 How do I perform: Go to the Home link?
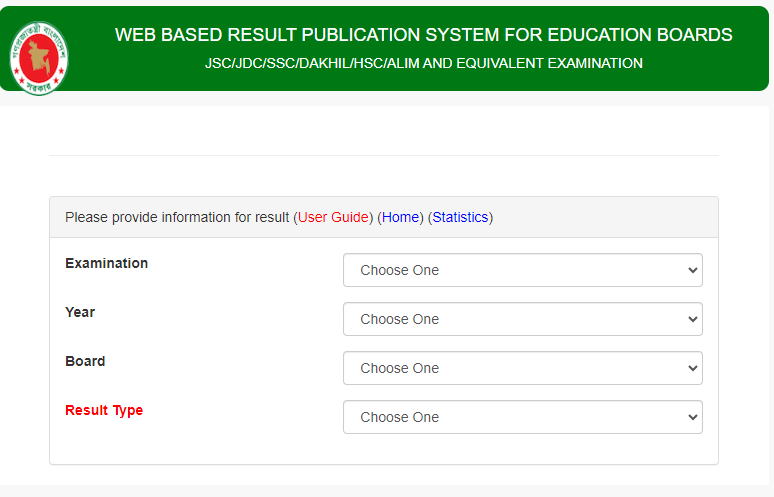(x=401, y=217)
